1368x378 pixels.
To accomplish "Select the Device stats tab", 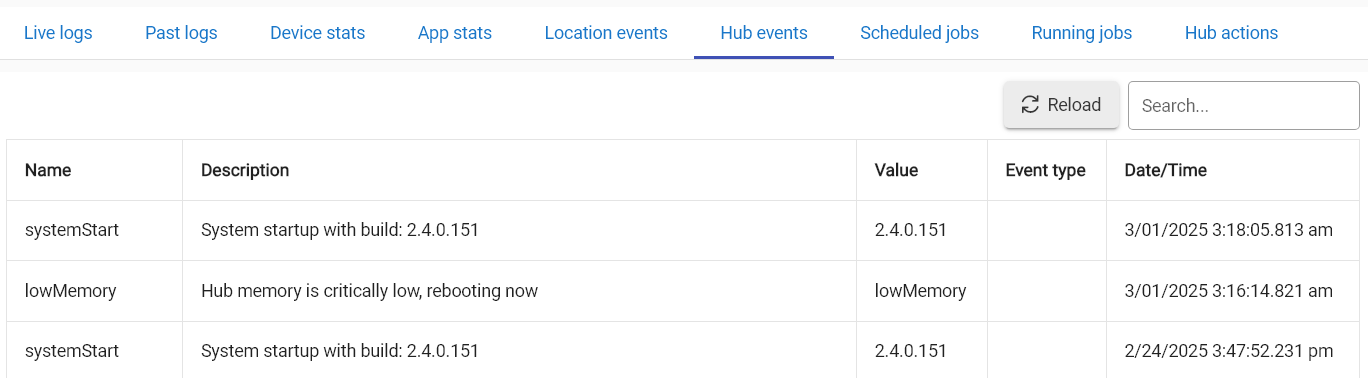I will pyautogui.click(x=318, y=33).
